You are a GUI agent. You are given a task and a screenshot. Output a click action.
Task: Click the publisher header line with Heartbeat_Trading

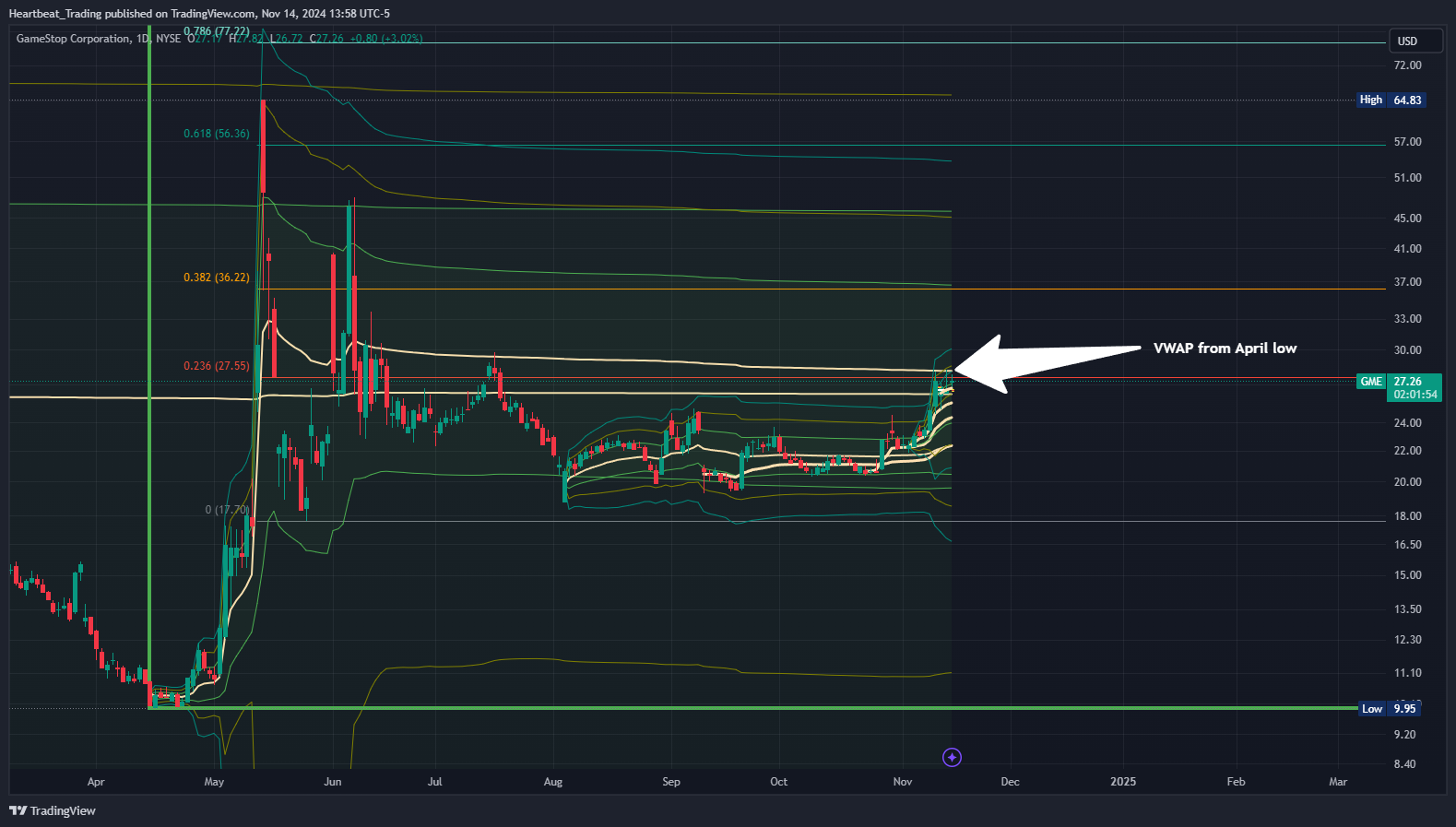point(199,14)
